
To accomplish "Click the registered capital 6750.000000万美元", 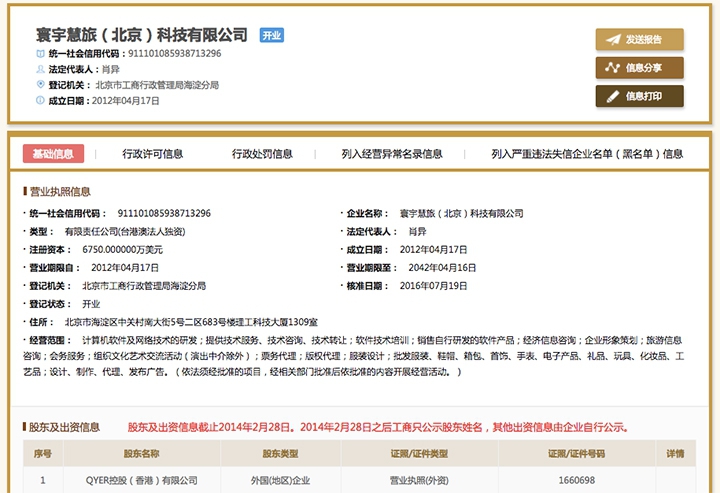I will (122, 250).
